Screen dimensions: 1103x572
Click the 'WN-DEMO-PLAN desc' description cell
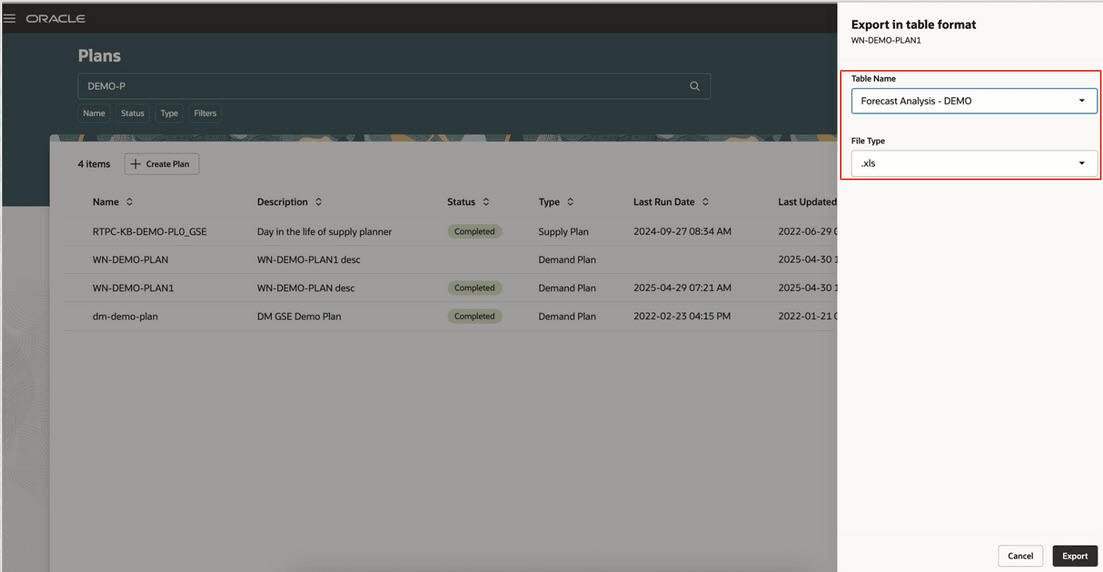click(305, 288)
